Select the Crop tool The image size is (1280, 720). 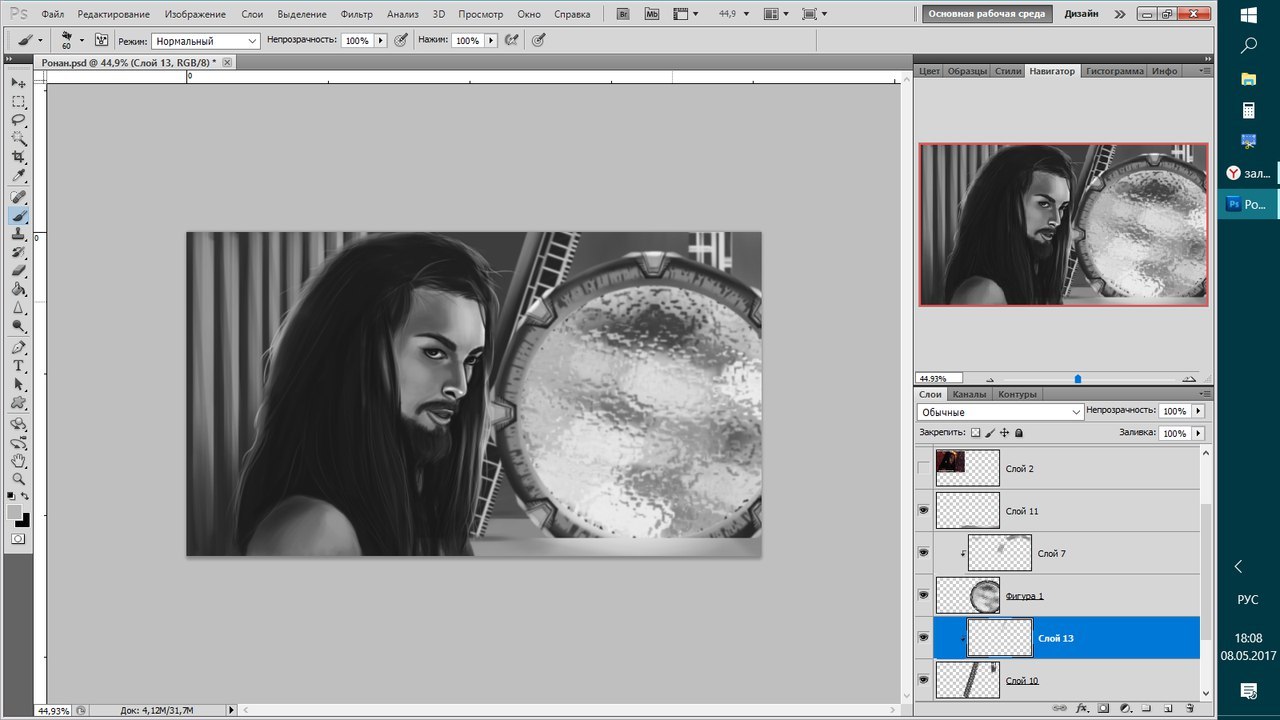pos(18,157)
